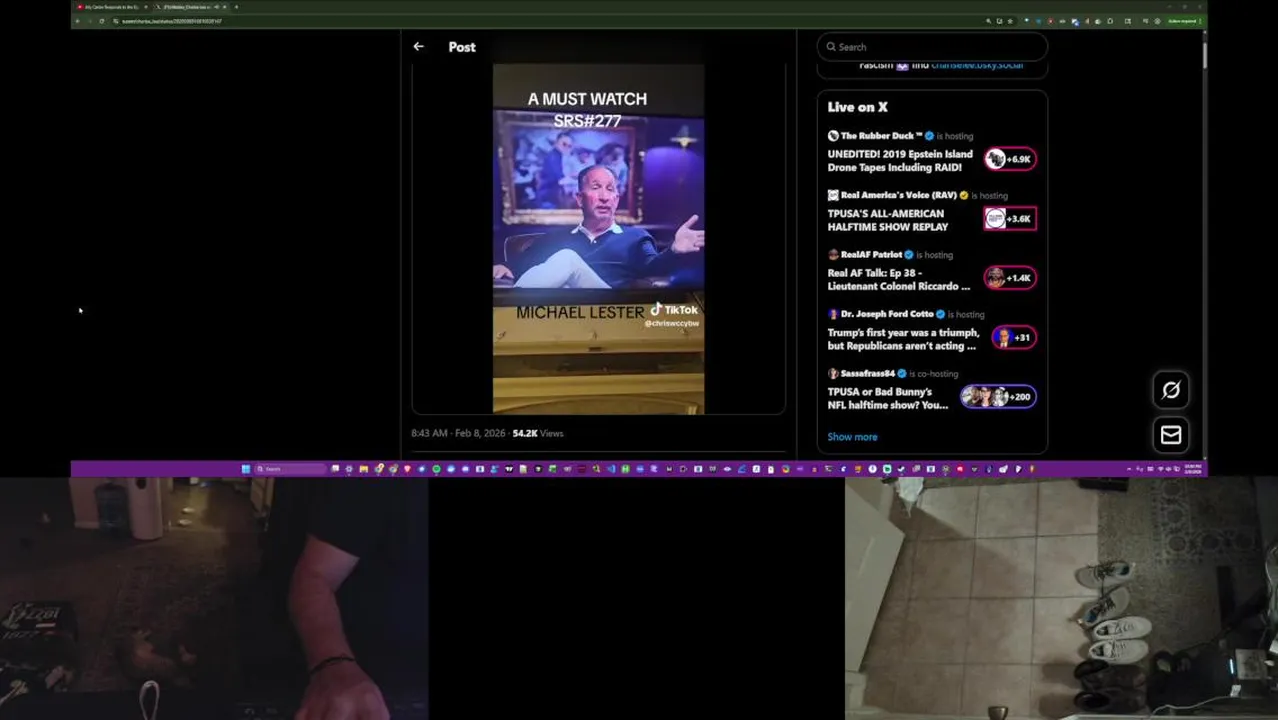Switch to the YouTube browser tab

[x=111, y=7]
